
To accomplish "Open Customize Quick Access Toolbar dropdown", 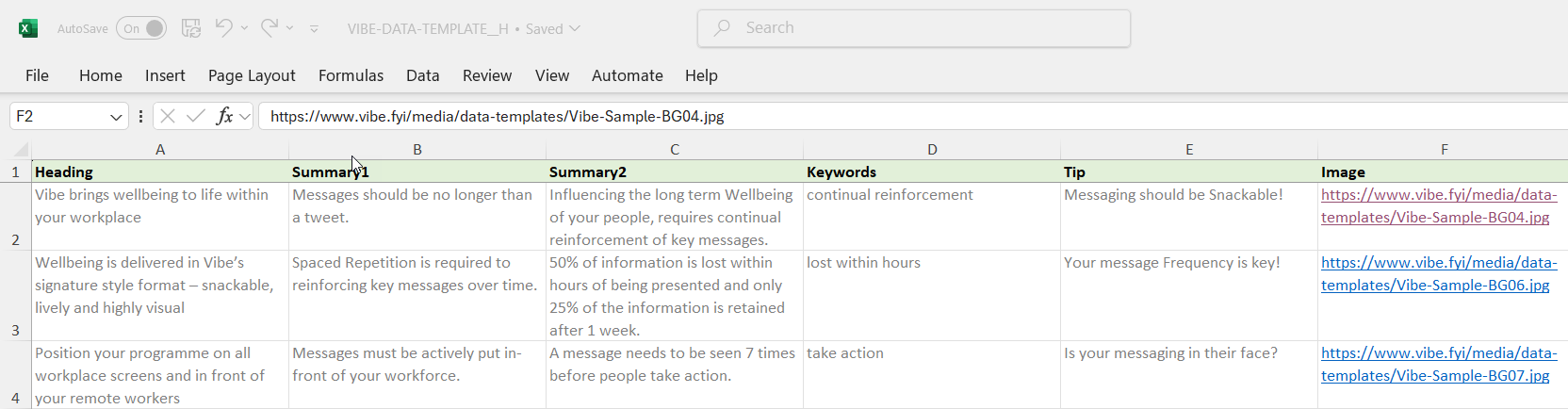I will 314,29.
